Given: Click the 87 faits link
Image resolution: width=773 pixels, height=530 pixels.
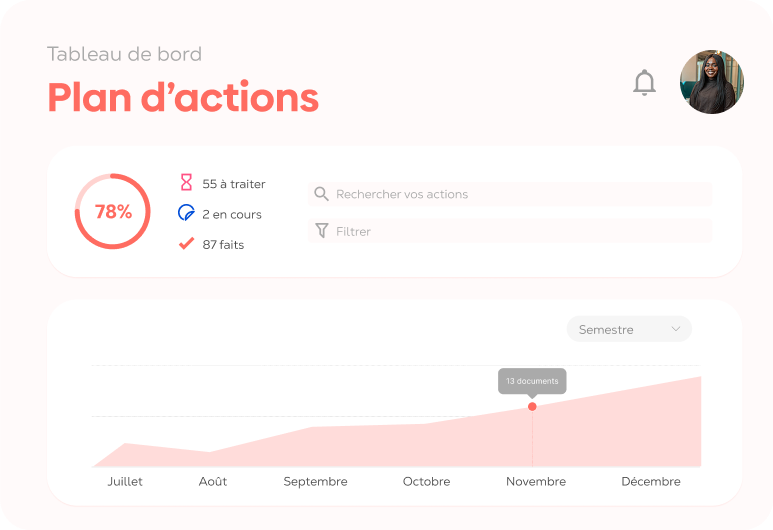Looking at the screenshot, I should 223,245.
